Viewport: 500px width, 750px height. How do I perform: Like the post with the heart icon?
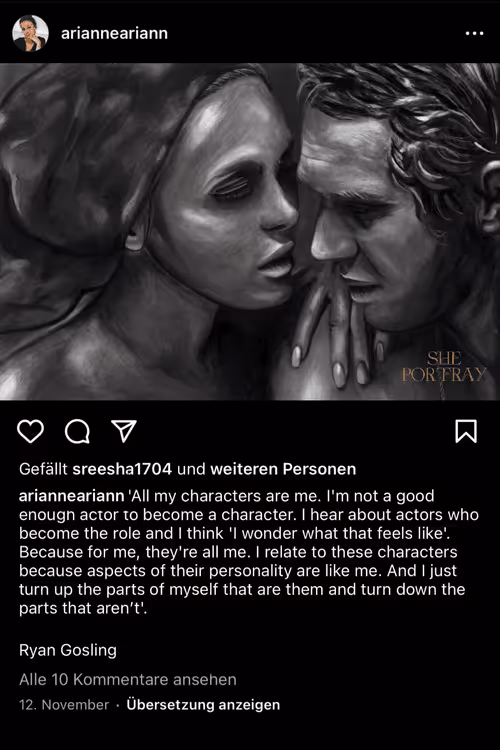coord(31,431)
